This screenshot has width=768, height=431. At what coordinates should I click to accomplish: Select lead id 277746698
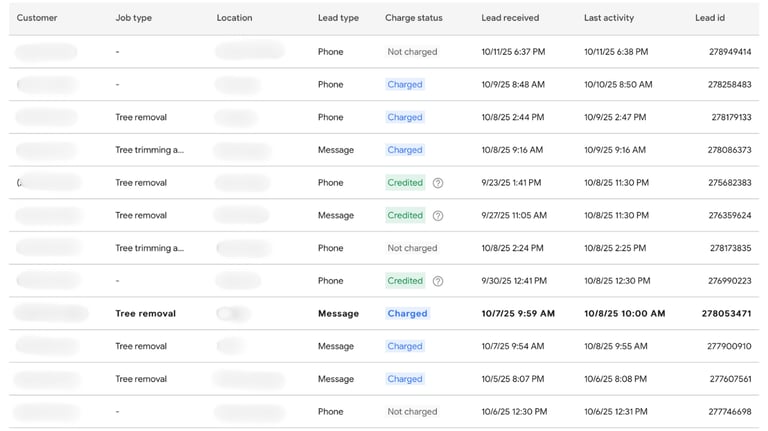730,412
